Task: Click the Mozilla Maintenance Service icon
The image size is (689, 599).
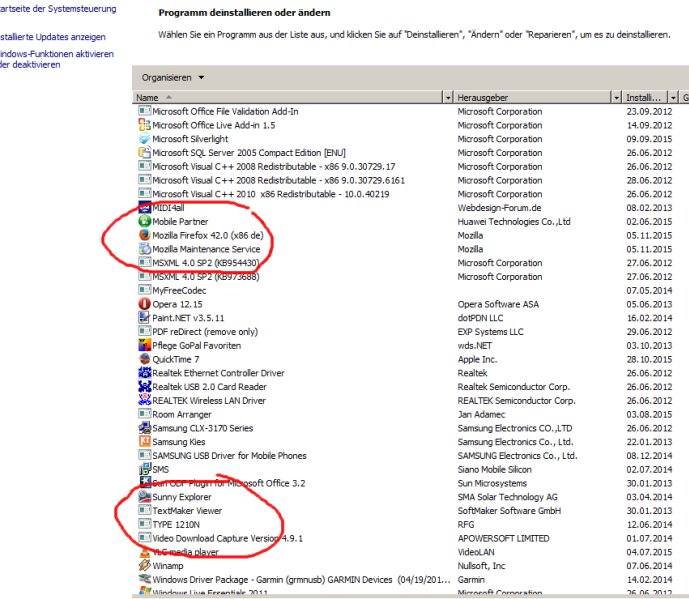Action: 145,248
